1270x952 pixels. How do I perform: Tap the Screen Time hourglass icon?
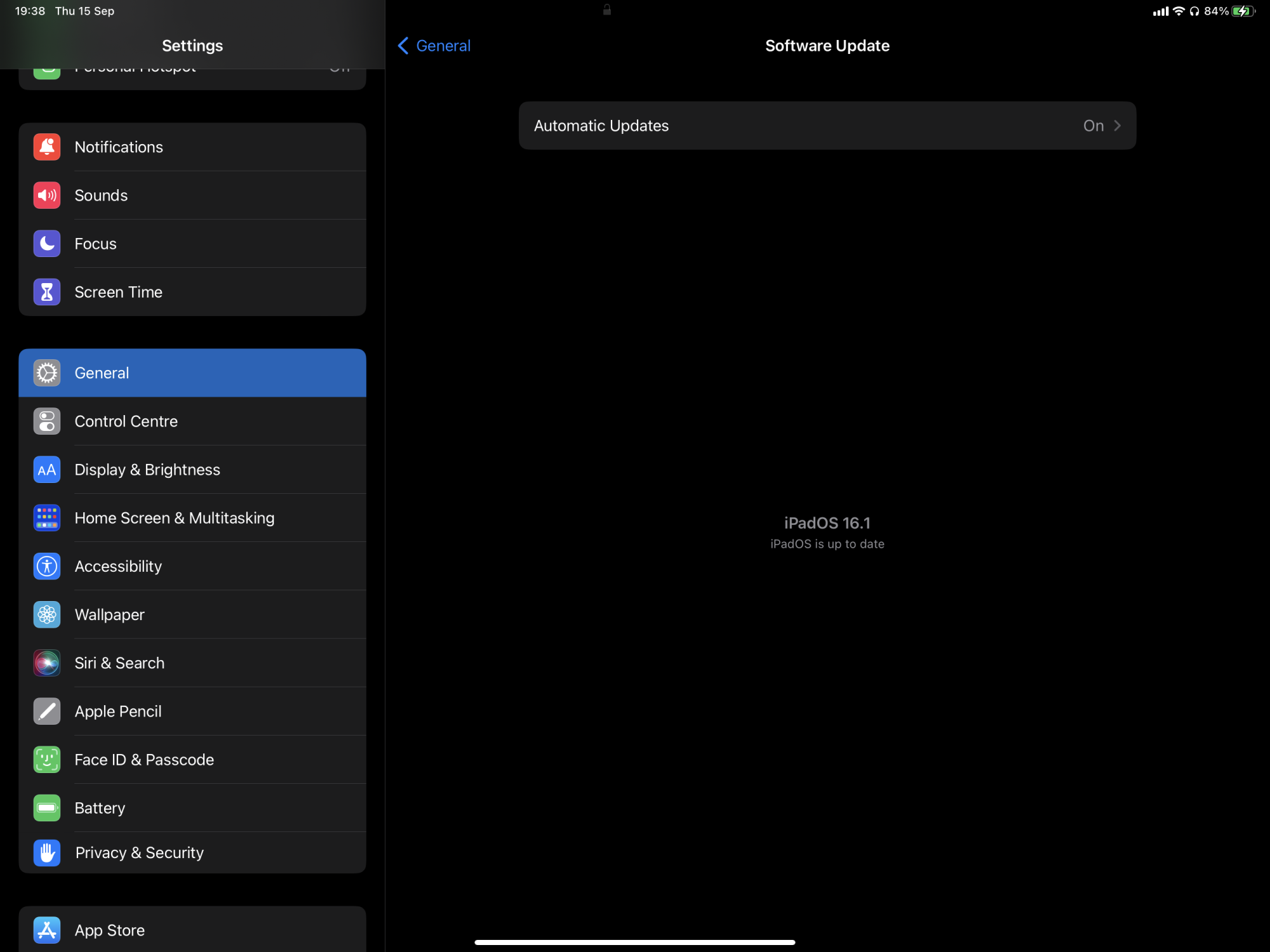[47, 292]
